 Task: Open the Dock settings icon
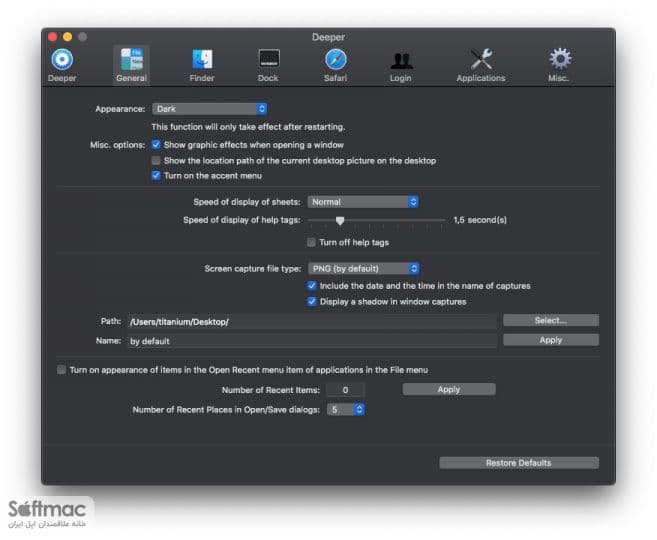click(268, 65)
